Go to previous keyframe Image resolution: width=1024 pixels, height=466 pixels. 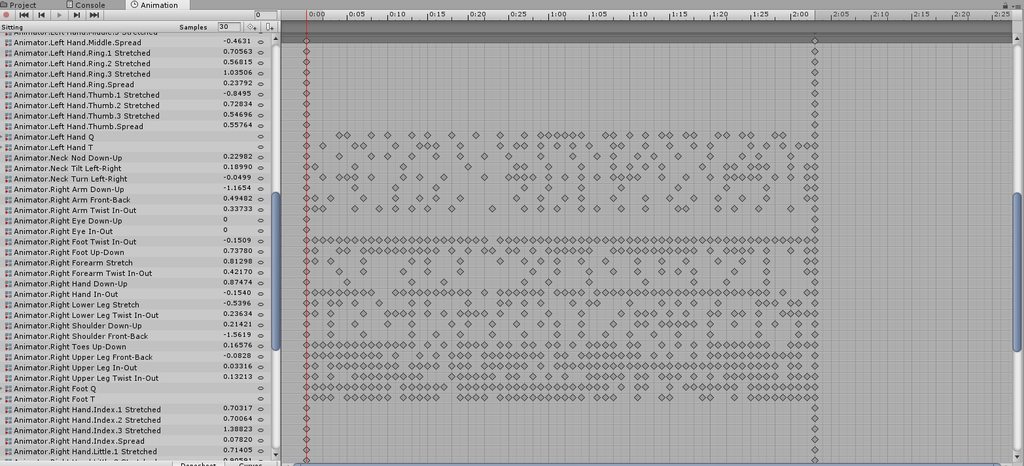click(x=42, y=15)
